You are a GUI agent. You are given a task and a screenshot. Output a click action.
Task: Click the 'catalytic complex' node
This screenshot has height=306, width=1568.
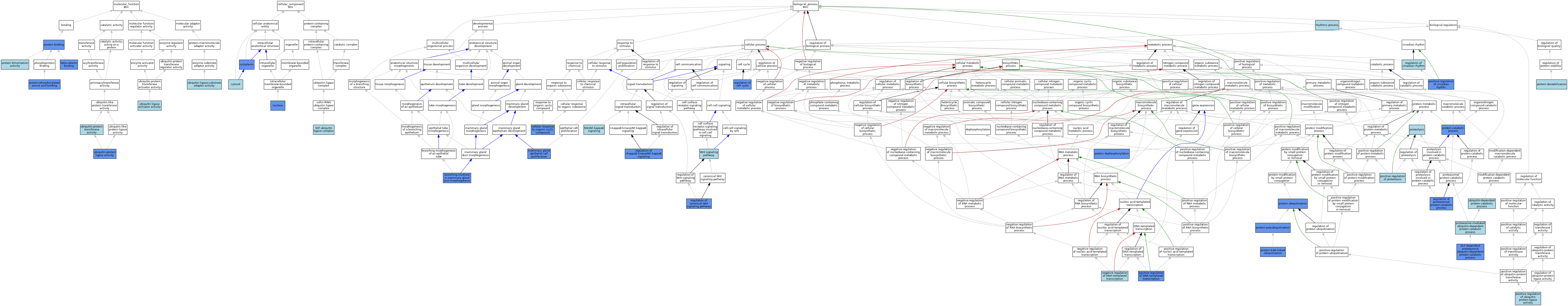point(346,44)
